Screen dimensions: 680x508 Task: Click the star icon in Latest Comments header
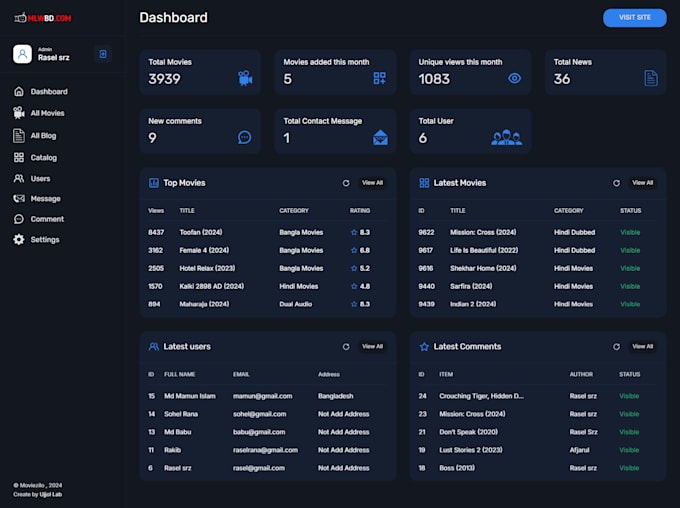pyautogui.click(x=424, y=346)
